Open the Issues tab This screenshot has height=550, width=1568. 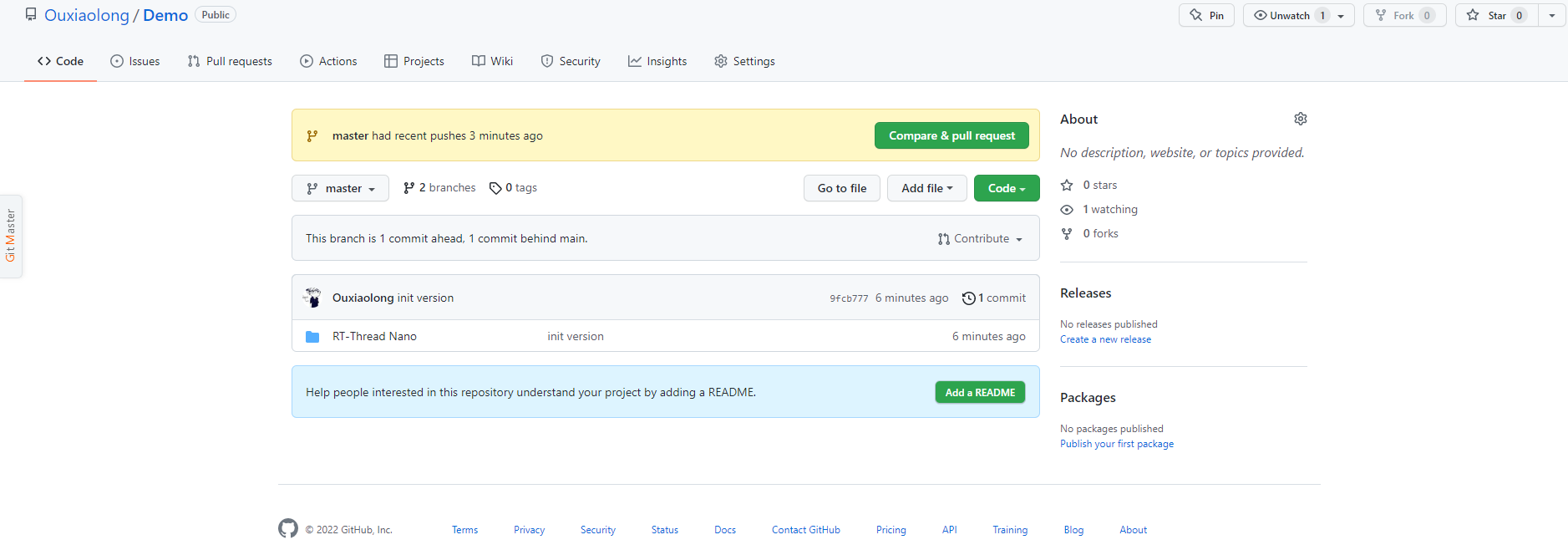[134, 61]
